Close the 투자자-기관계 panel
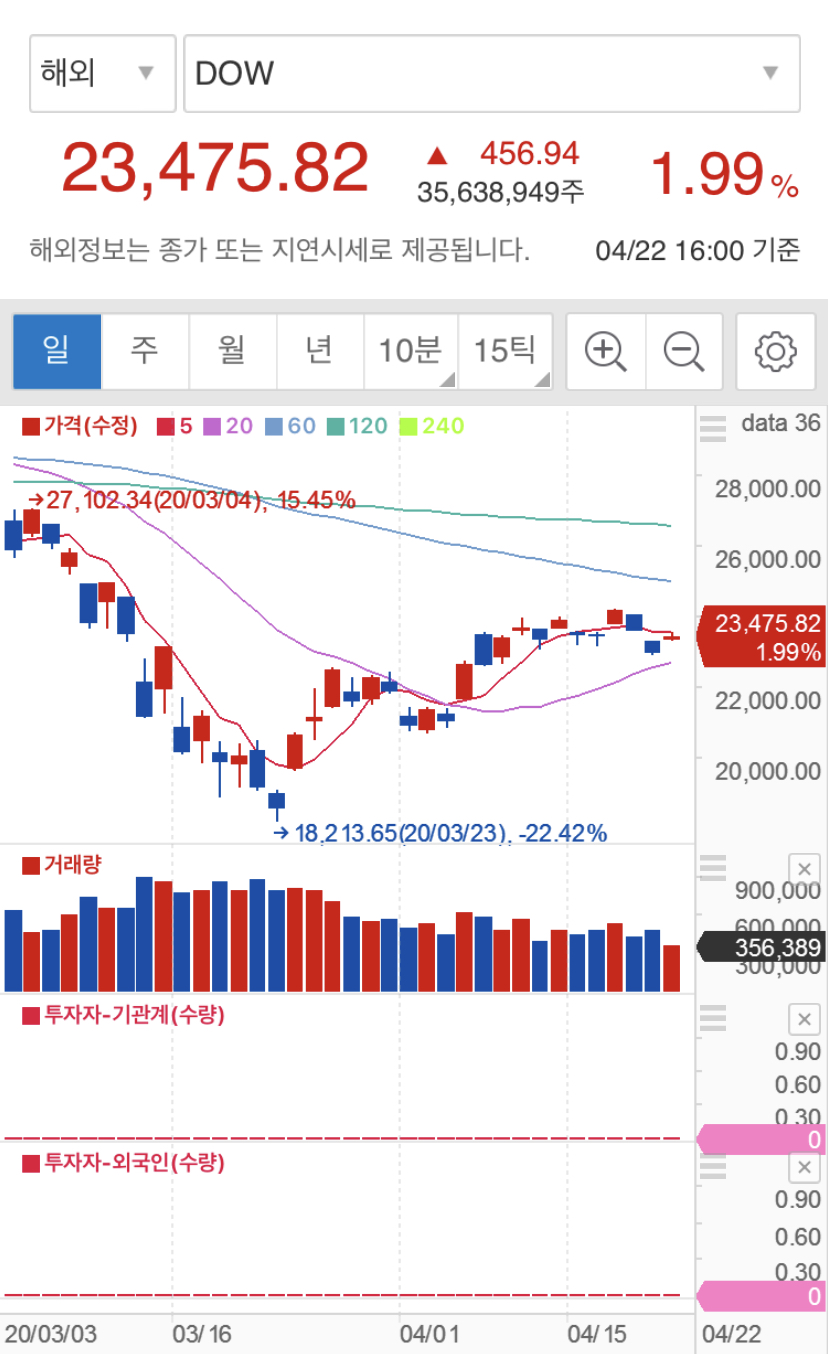Screen dimensions: 828x1354 (804, 1019)
